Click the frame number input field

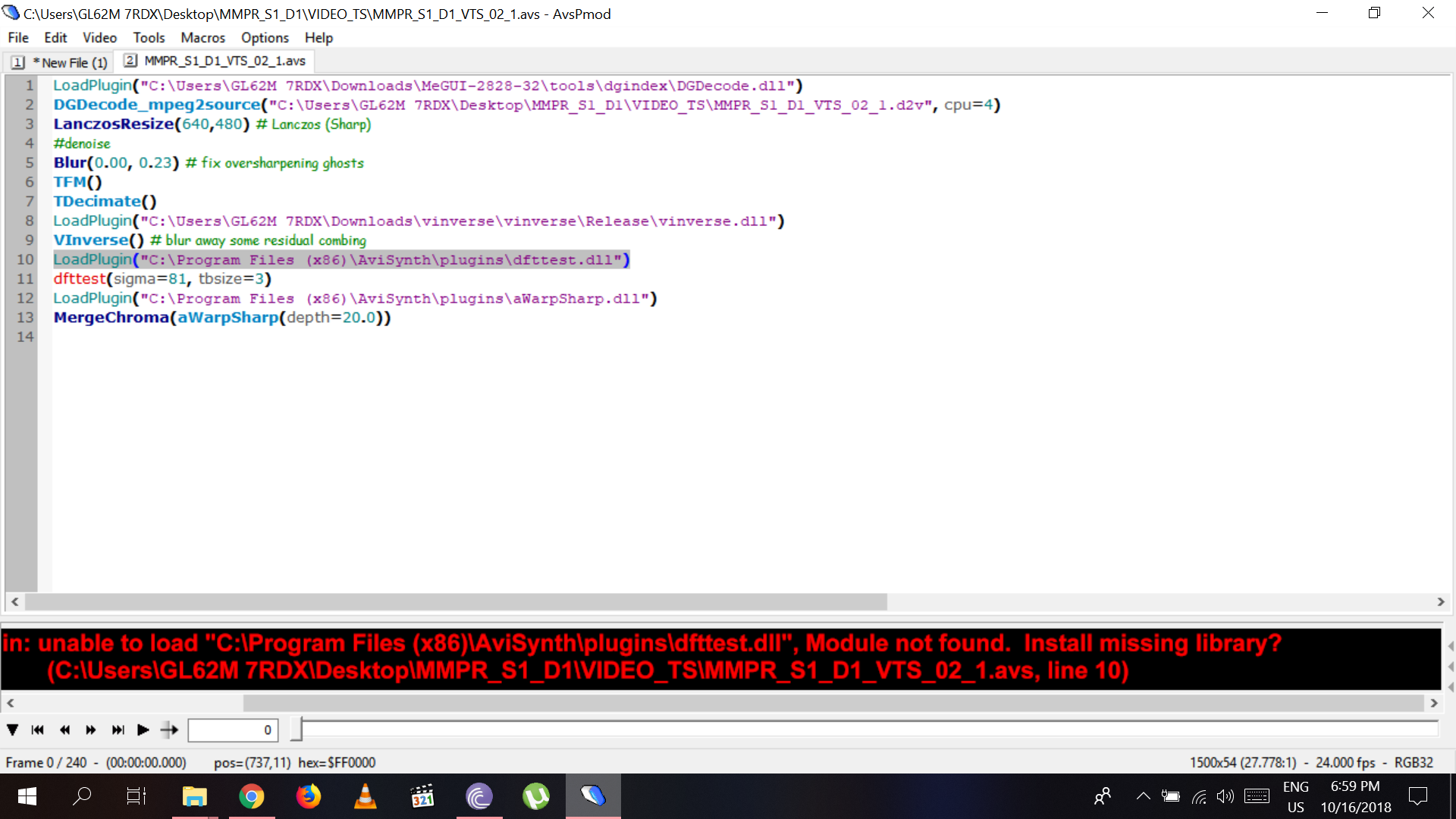[232, 730]
